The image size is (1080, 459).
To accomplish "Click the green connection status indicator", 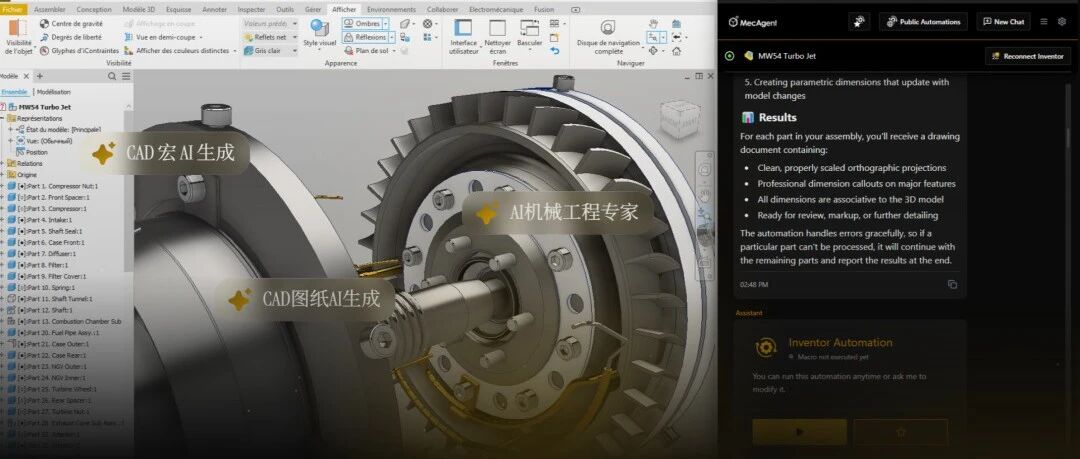I will 730,56.
